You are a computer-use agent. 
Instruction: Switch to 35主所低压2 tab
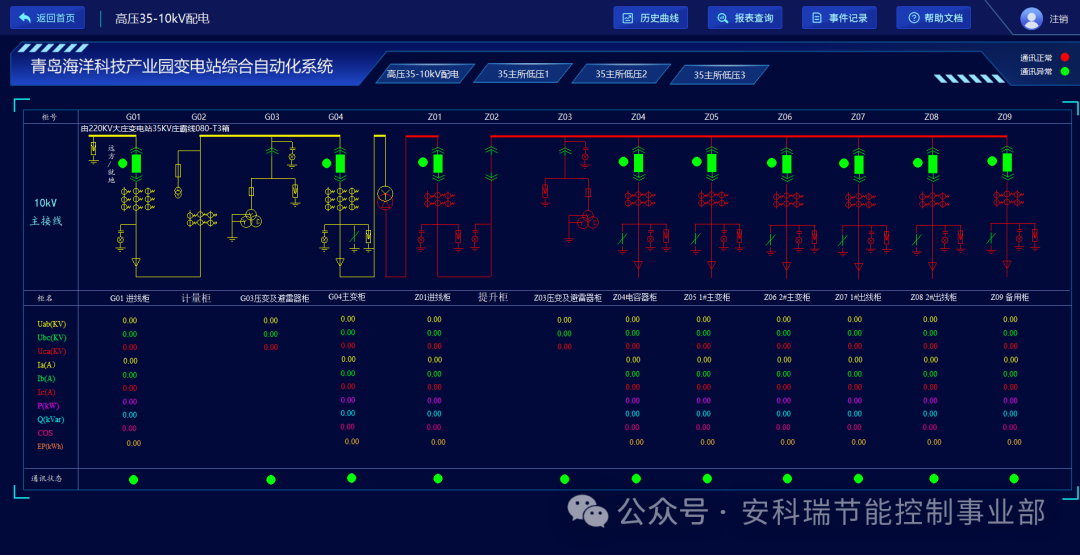click(621, 74)
